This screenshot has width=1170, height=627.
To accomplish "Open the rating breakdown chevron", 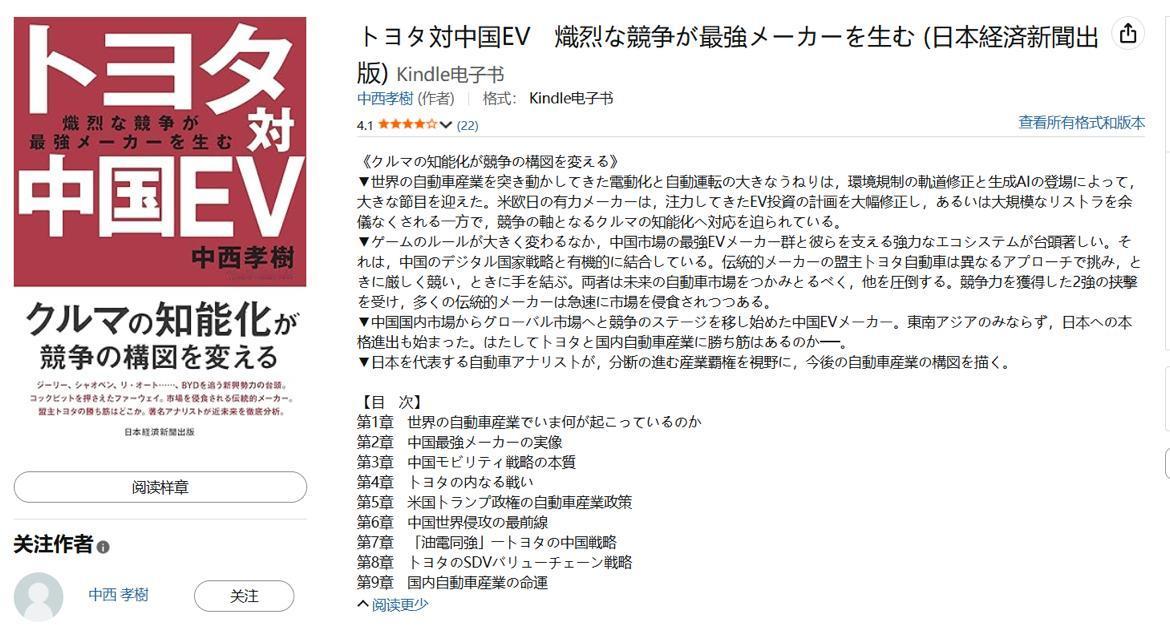I will click(x=446, y=125).
